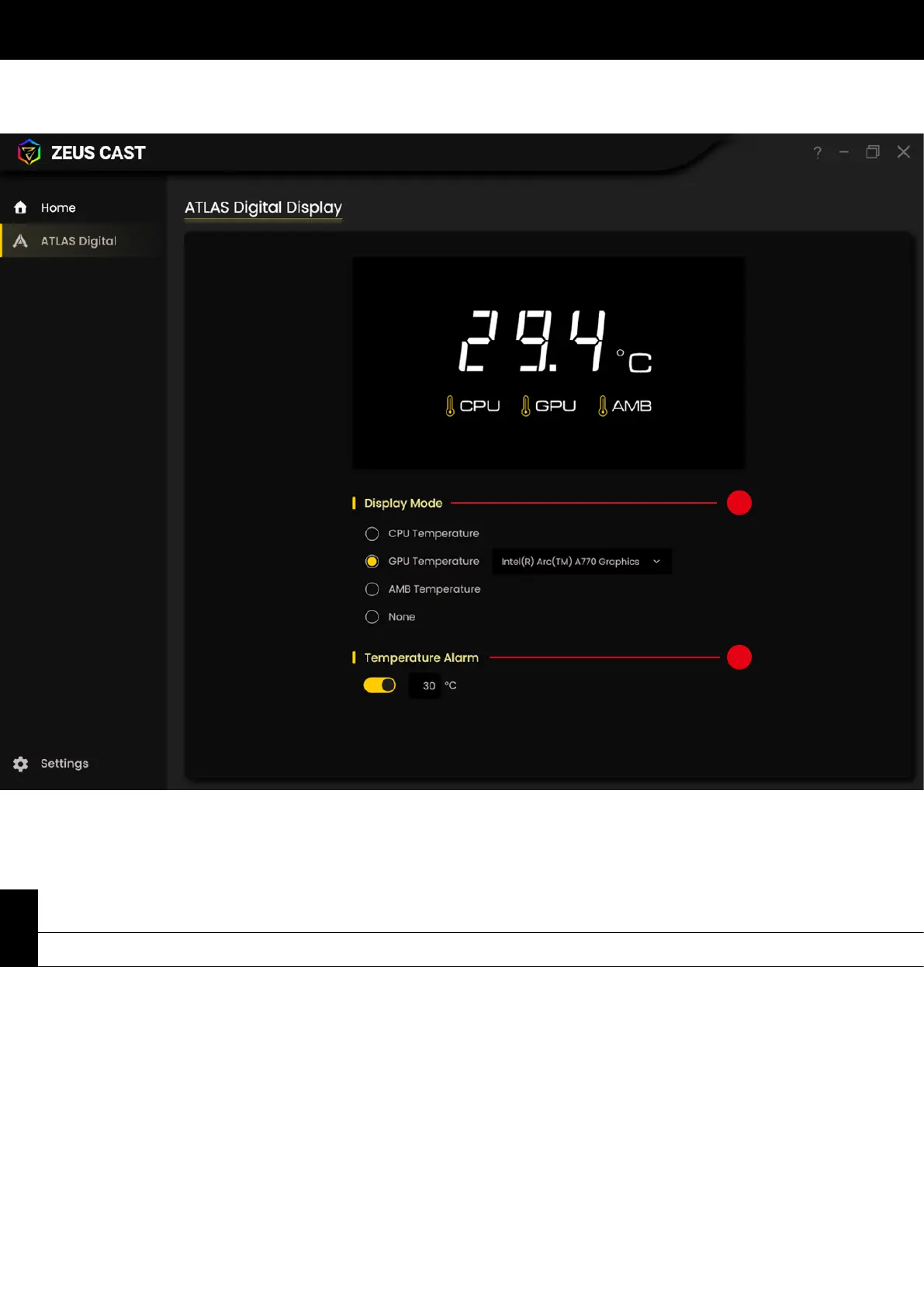Click the GPU thermometer icon
Screen dimensions: 924x1307
[526, 406]
